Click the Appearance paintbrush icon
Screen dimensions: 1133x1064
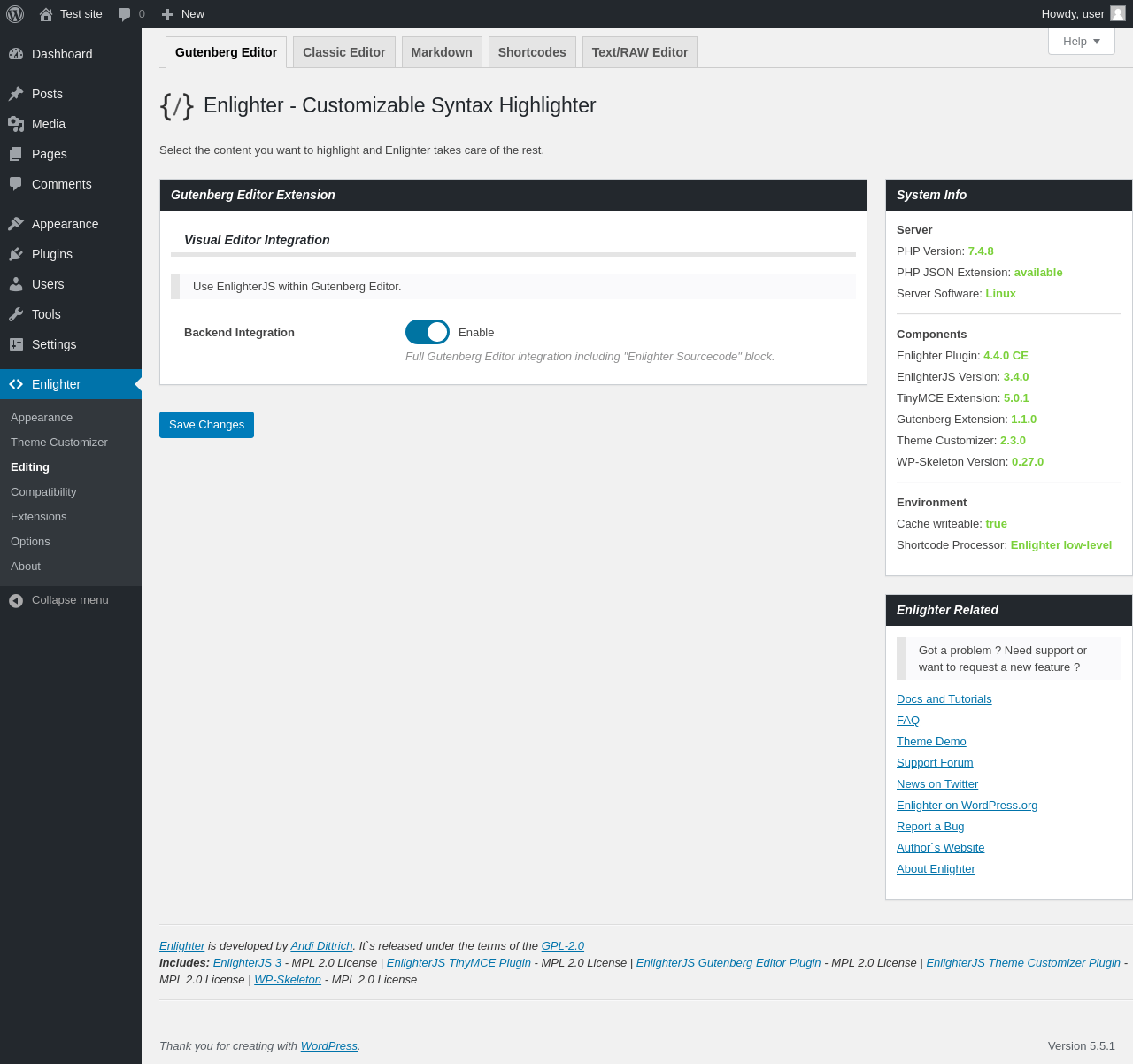pyautogui.click(x=16, y=224)
